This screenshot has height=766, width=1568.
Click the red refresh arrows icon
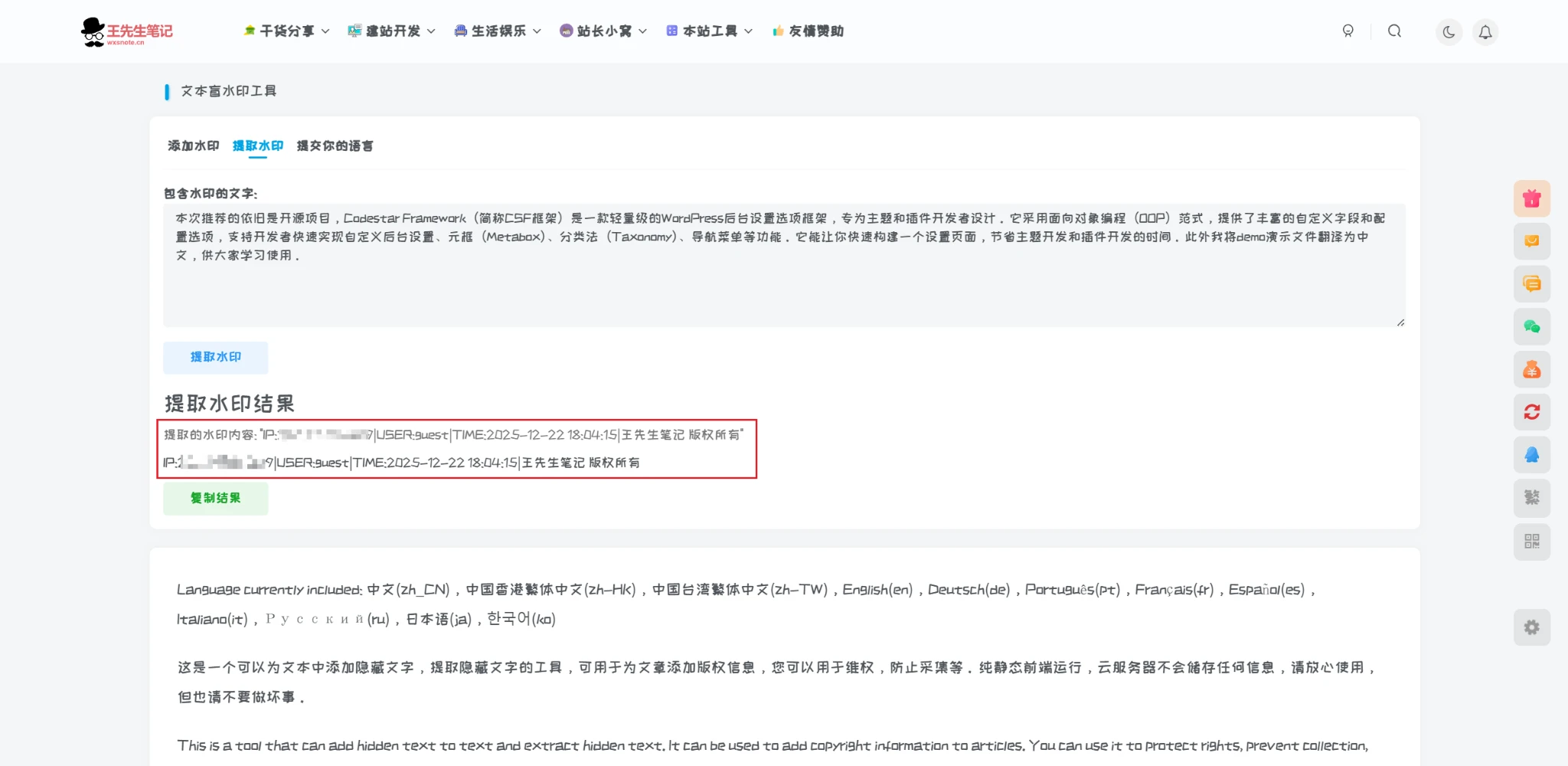pyautogui.click(x=1531, y=412)
